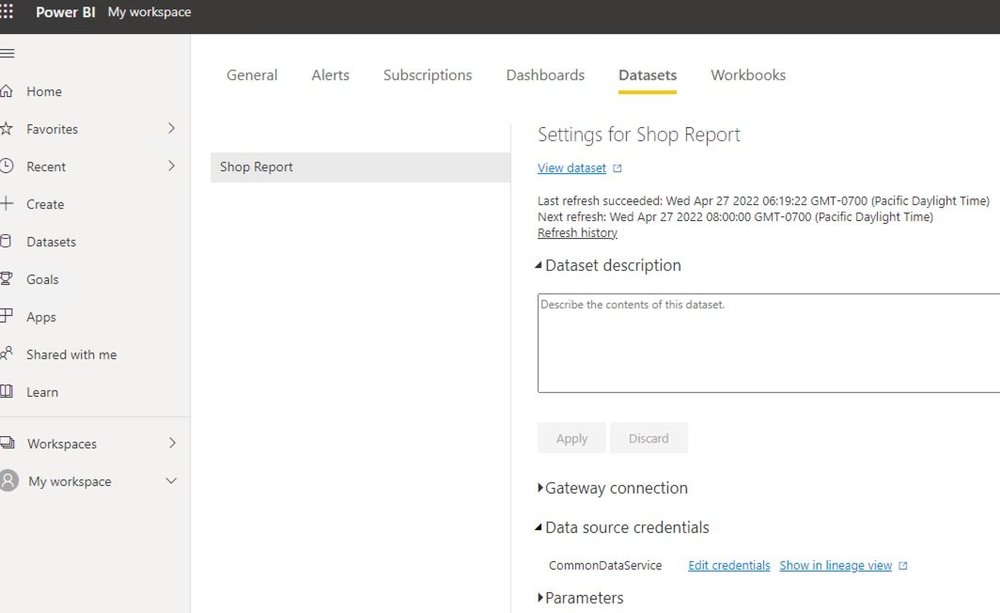This screenshot has width=1000, height=613.
Task: Switch to the General tab
Action: [x=252, y=75]
